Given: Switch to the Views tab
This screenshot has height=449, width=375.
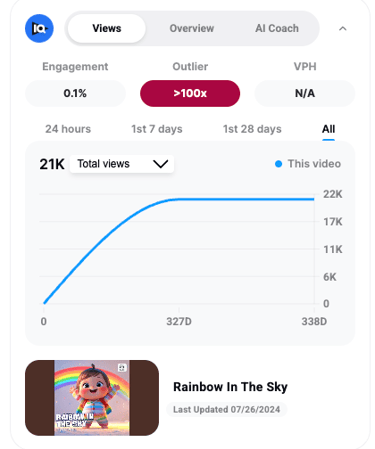Looking at the screenshot, I should (107, 28).
